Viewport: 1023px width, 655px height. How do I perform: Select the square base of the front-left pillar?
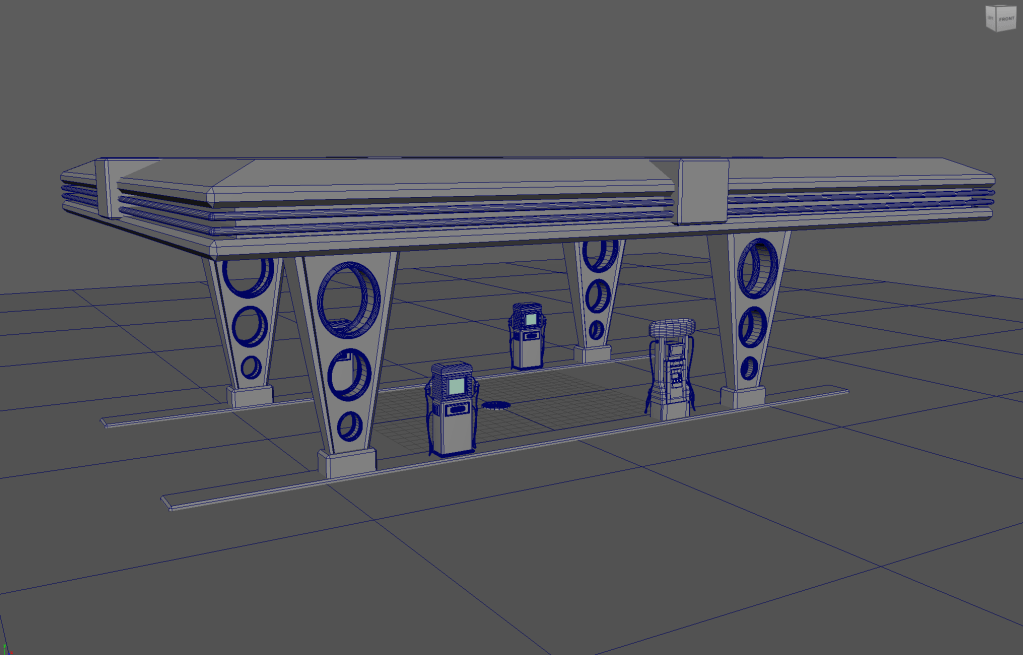pyautogui.click(x=347, y=462)
